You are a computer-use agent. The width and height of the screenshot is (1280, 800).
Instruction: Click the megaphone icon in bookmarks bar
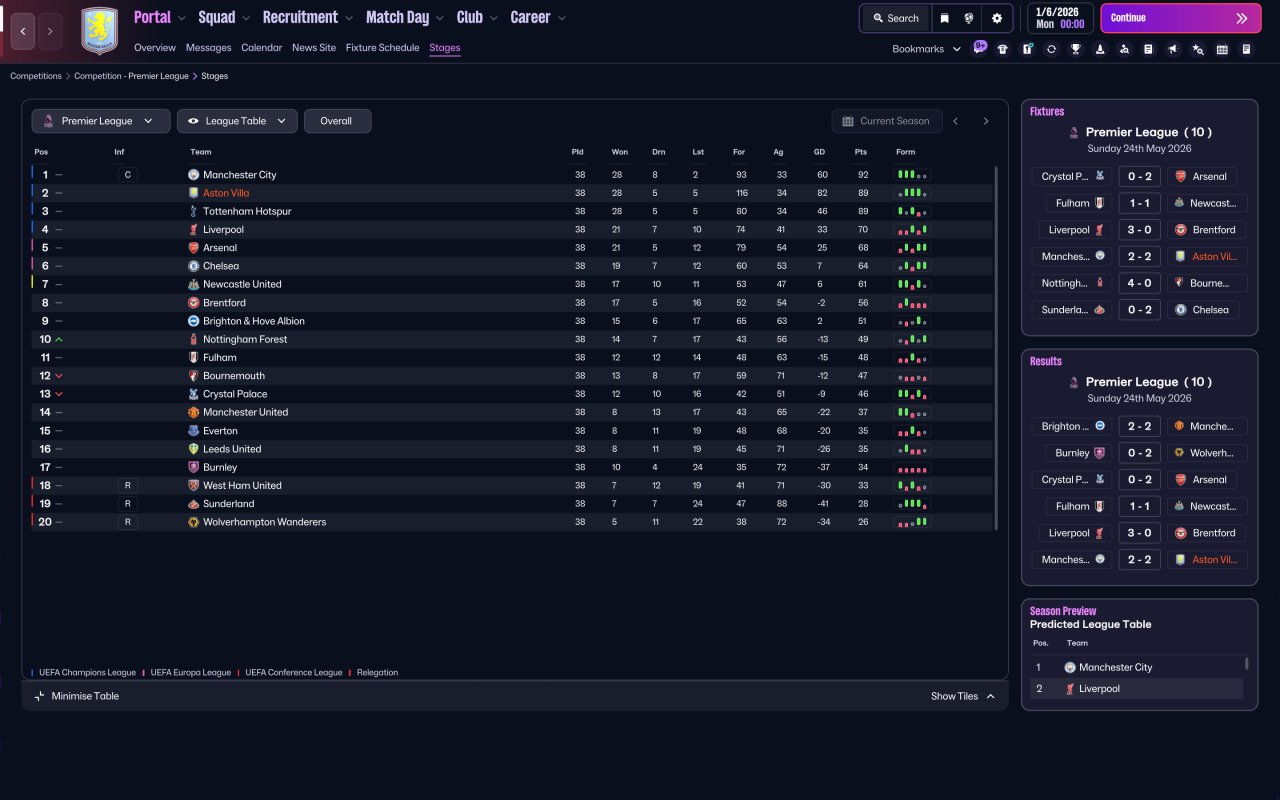[1173, 49]
